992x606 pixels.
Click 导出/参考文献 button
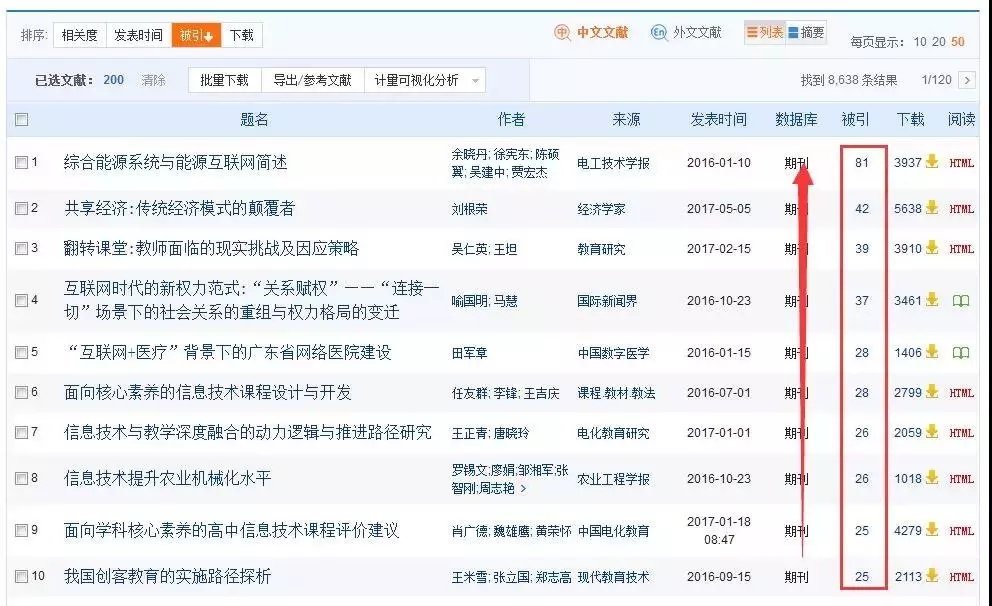pos(313,80)
